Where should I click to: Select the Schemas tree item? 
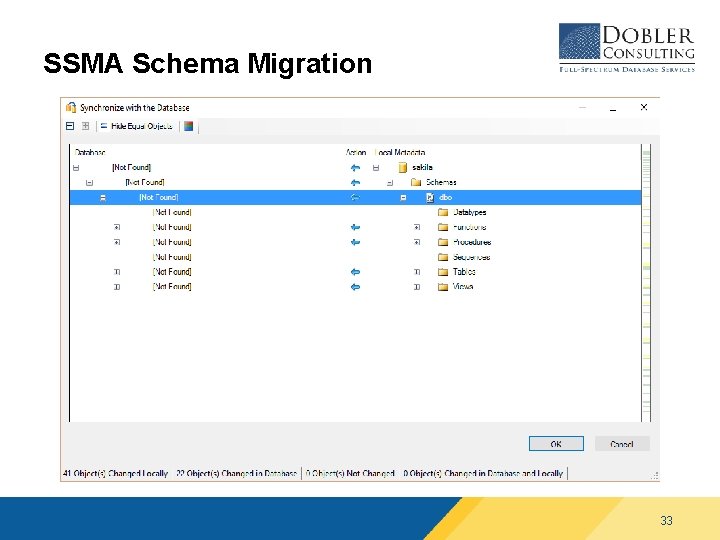(441, 182)
